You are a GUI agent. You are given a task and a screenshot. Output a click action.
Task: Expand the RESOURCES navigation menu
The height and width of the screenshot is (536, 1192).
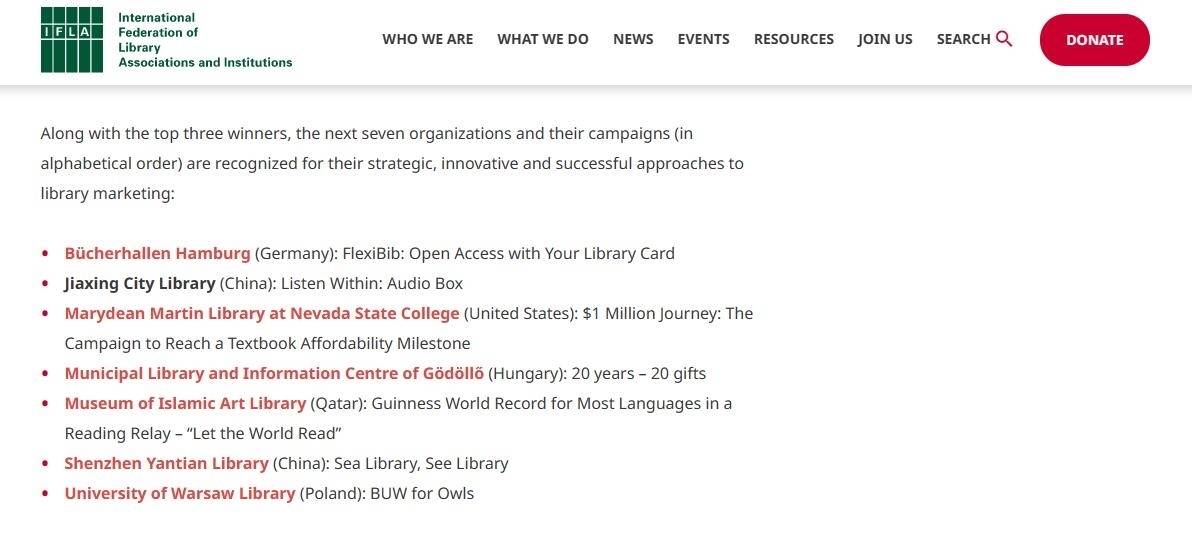(x=794, y=39)
